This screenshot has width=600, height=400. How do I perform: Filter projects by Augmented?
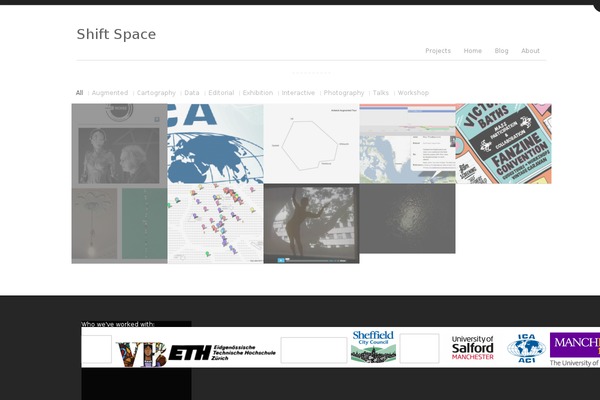pos(110,93)
